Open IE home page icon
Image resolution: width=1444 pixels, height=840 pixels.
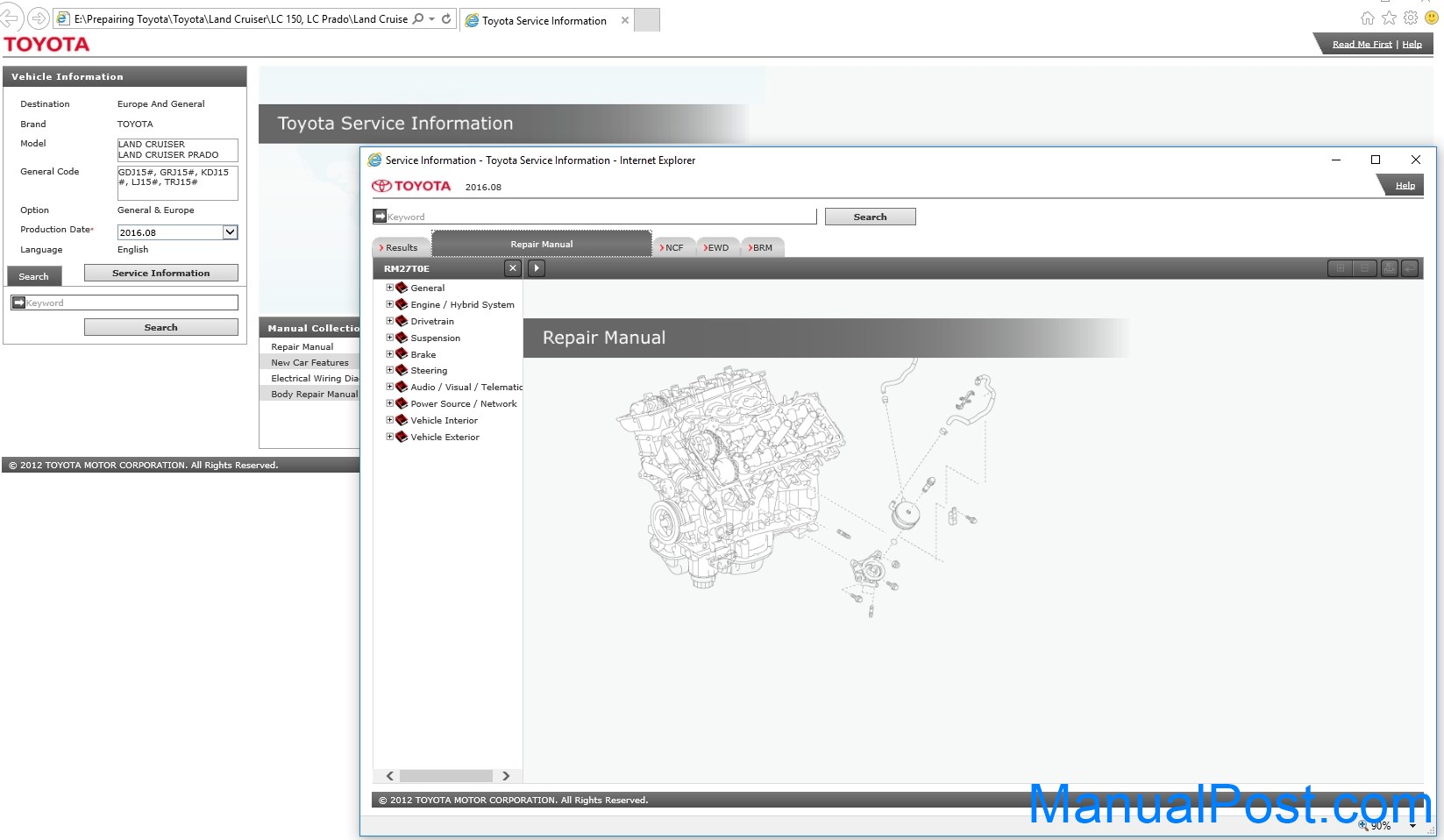(1368, 18)
